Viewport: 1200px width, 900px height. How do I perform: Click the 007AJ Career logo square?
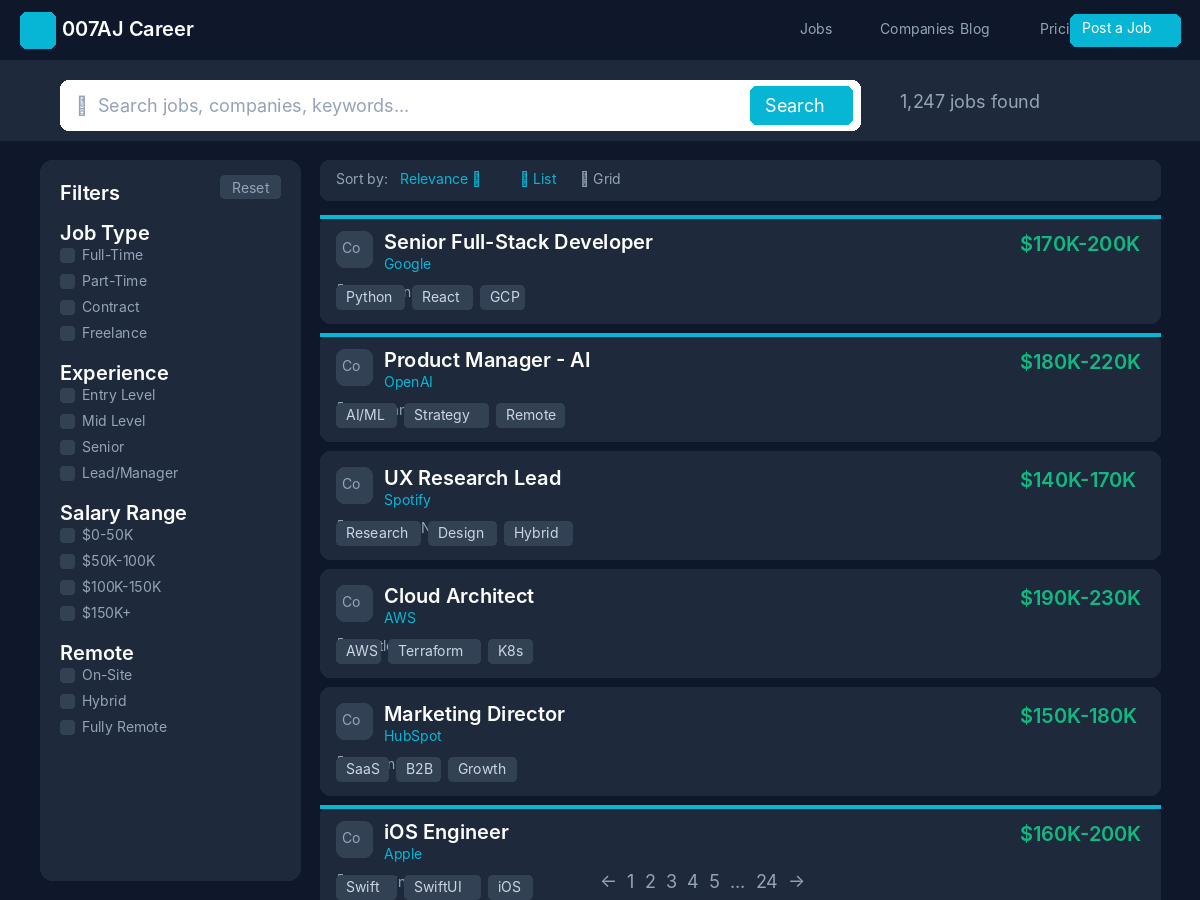coord(38,30)
